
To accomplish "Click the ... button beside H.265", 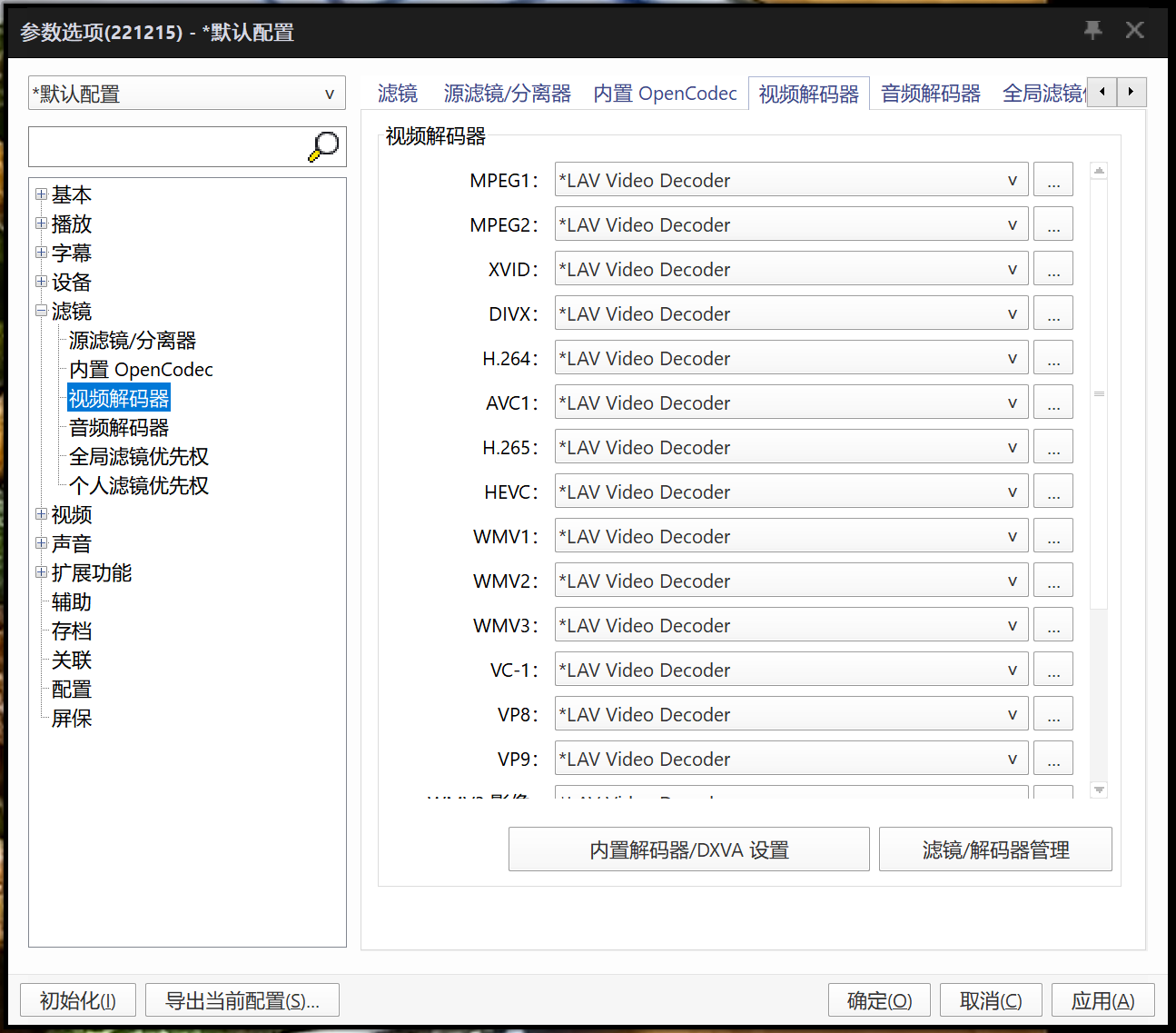I will point(1052,446).
